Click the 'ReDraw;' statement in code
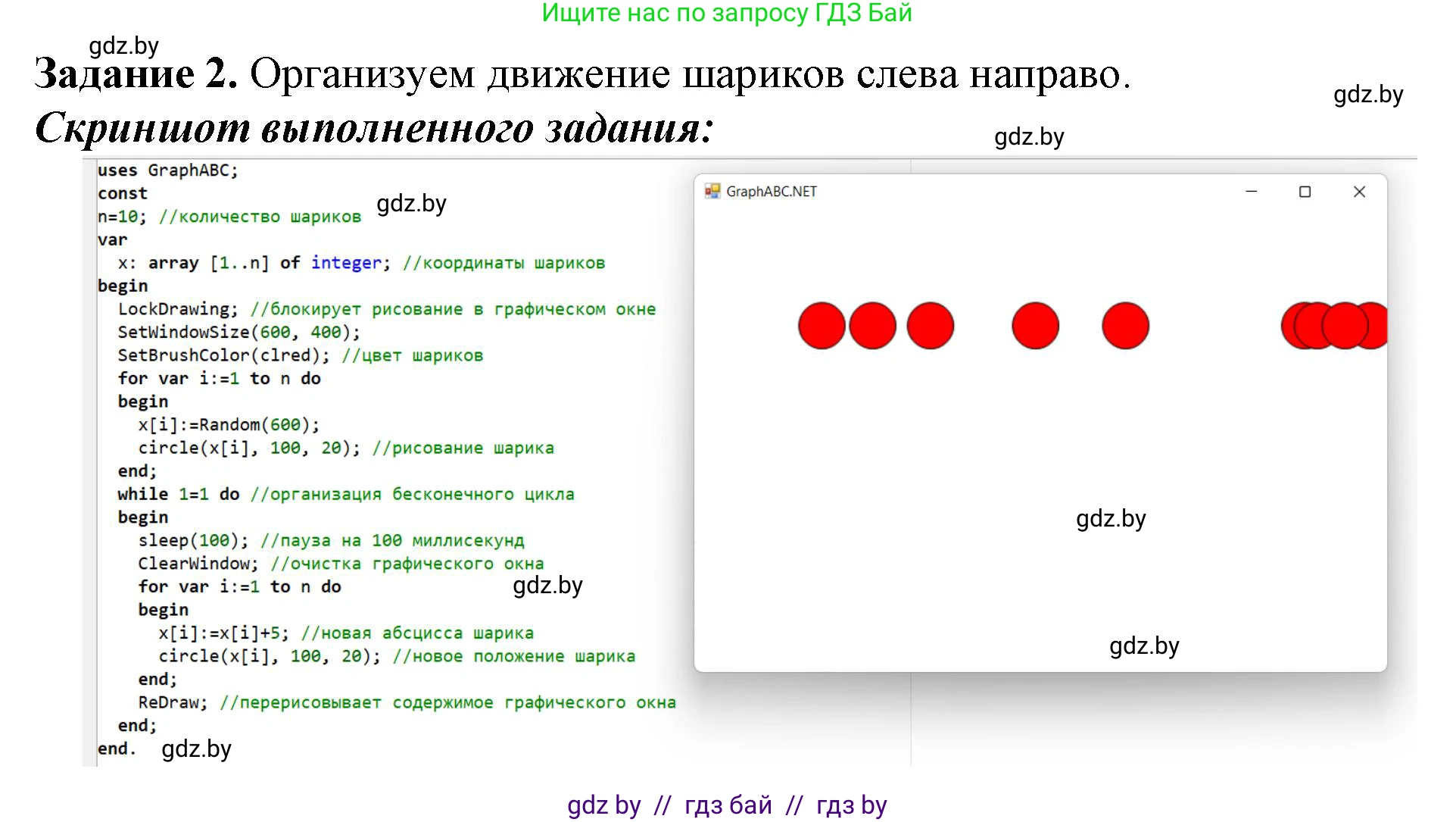 coord(172,702)
